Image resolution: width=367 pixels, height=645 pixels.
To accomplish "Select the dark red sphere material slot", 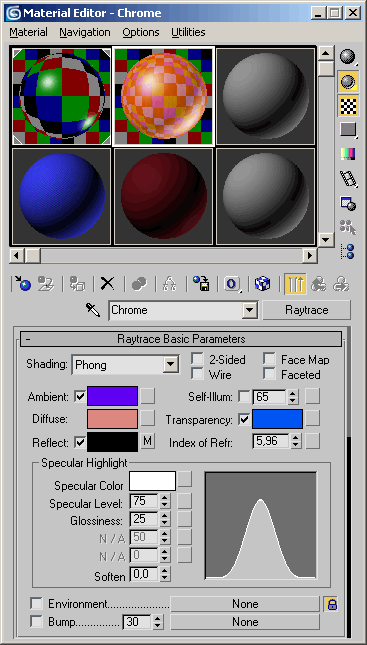I will 163,196.
